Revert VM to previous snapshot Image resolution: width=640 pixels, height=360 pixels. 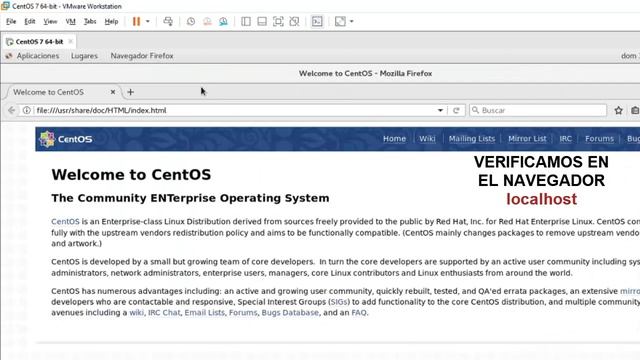click(x=207, y=21)
